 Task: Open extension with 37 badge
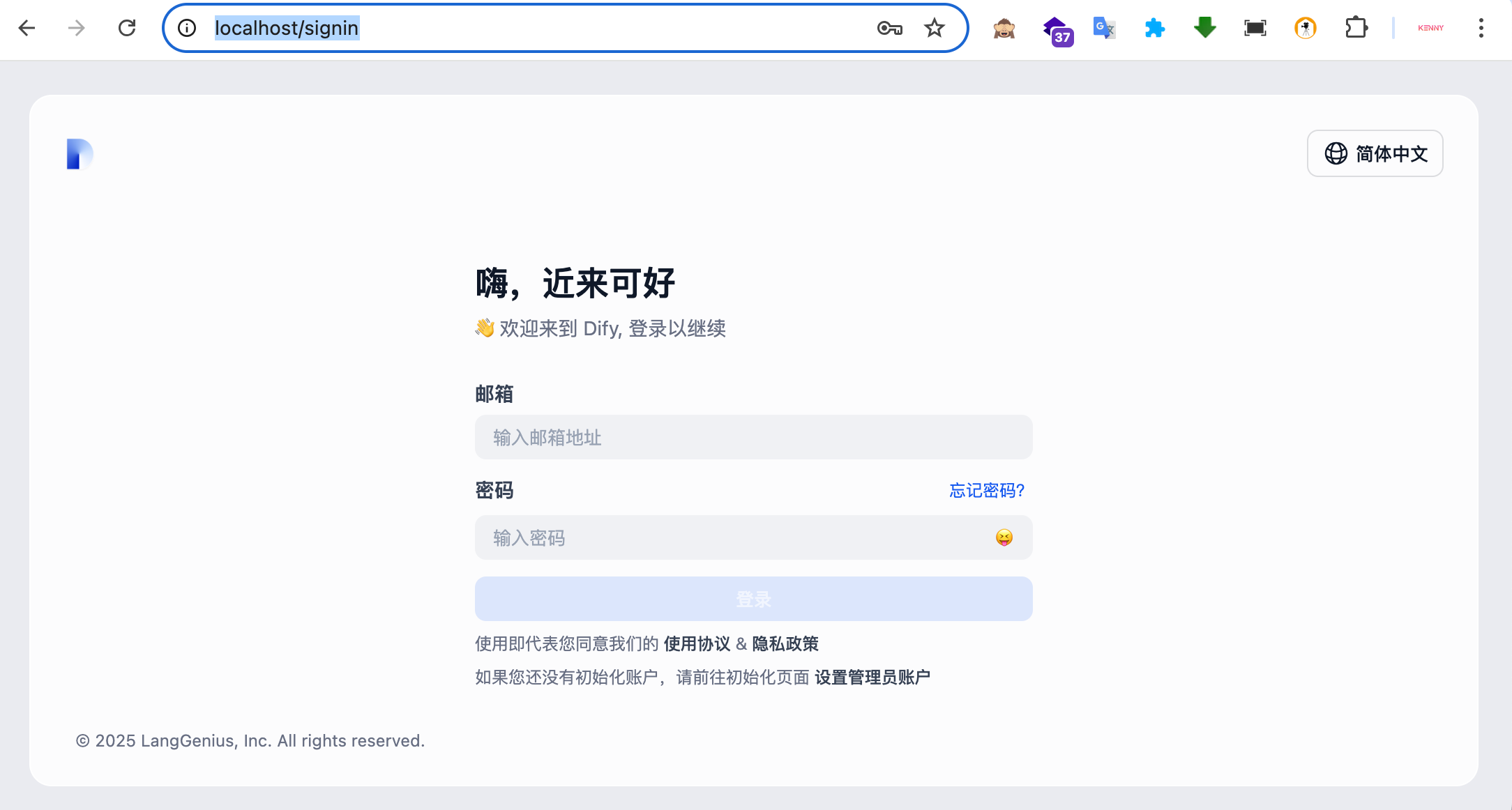[x=1057, y=31]
